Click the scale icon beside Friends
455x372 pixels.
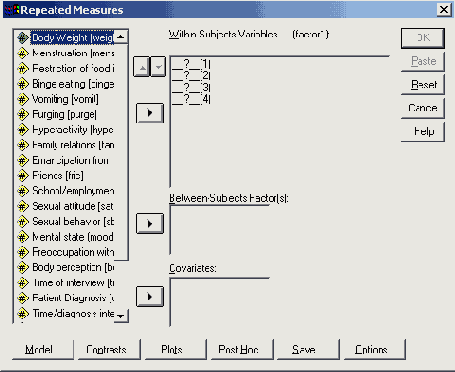[x=23, y=175]
